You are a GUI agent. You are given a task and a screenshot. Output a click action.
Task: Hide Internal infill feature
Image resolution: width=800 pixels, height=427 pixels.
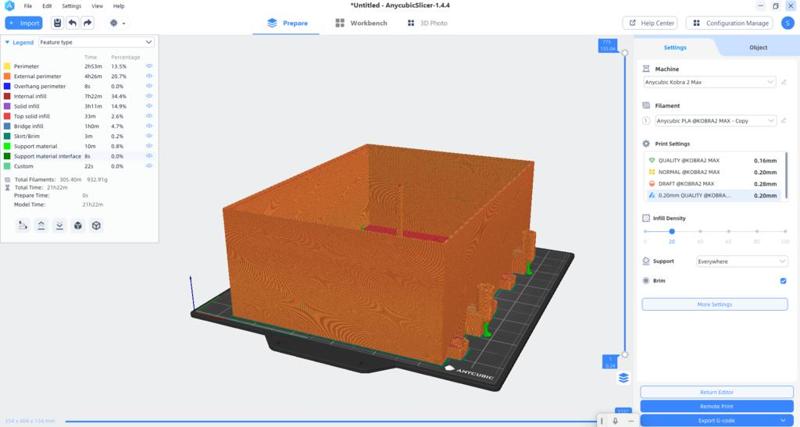(x=149, y=96)
